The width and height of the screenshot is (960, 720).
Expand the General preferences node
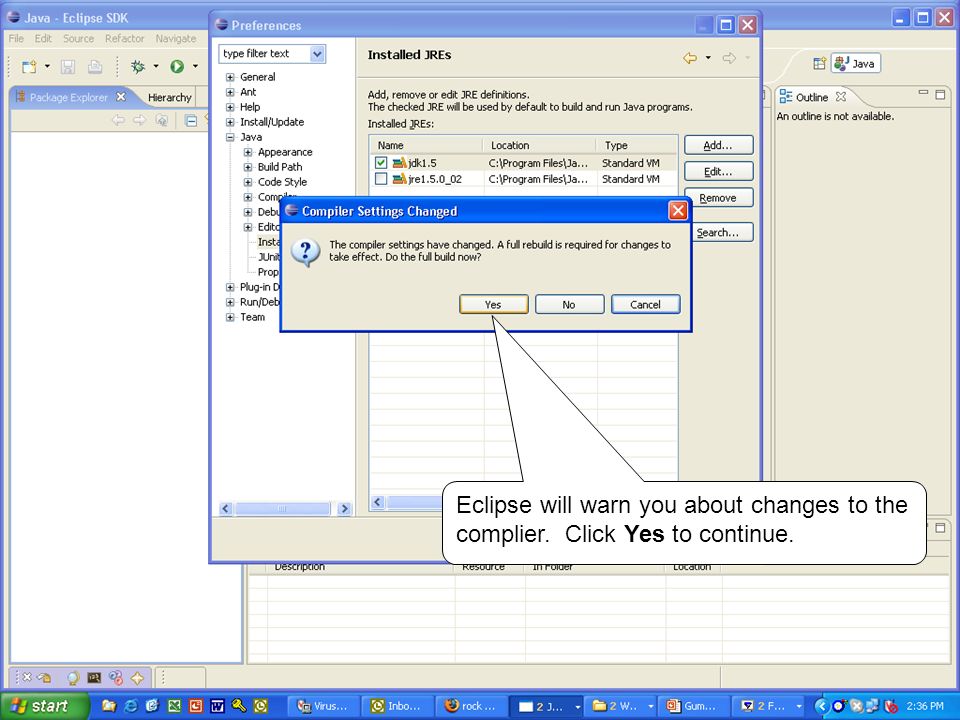230,77
